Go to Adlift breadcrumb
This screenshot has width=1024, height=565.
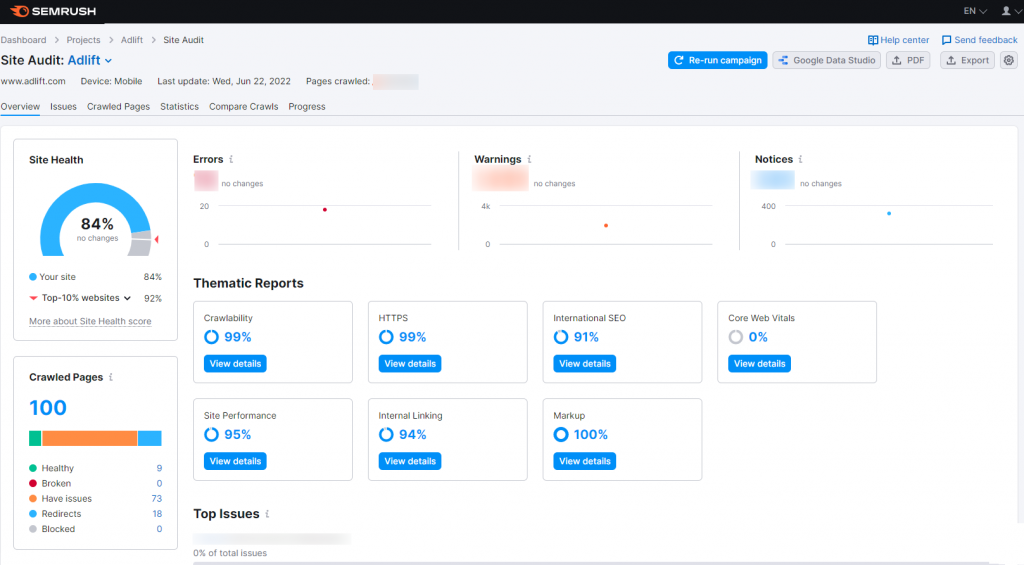pos(132,40)
